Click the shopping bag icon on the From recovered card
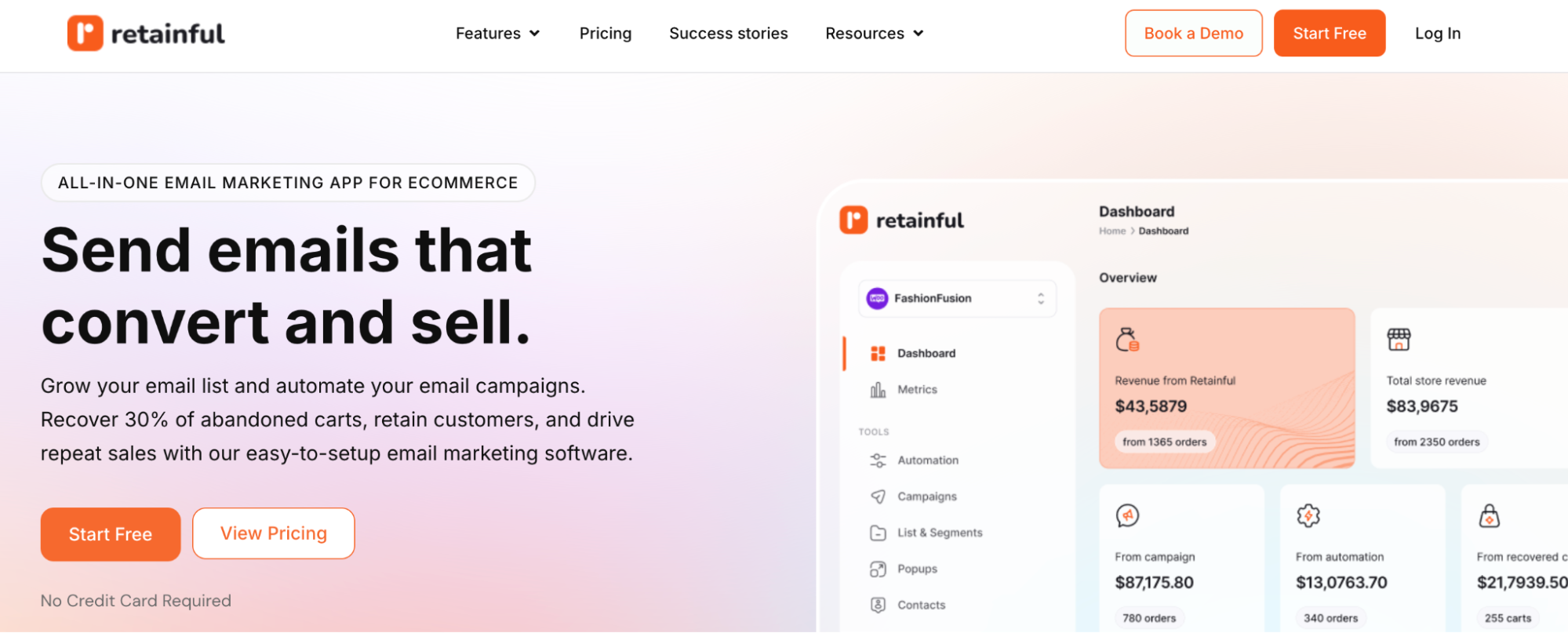The width and height of the screenshot is (1568, 633). 1489,515
